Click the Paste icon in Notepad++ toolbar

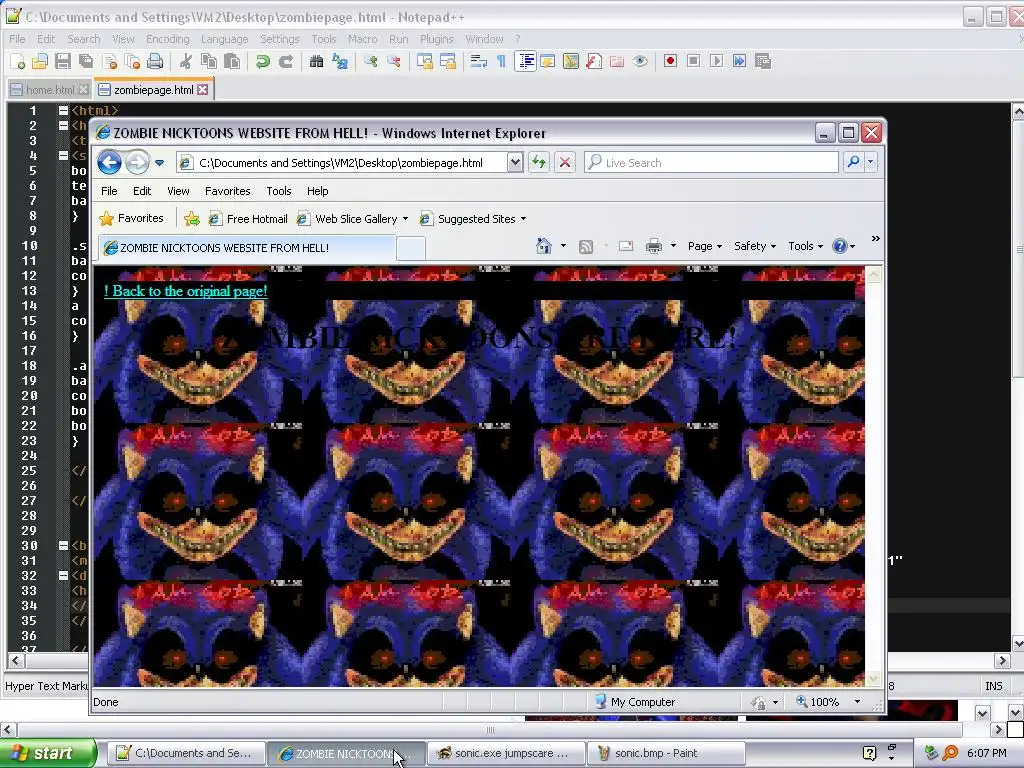(x=232, y=61)
